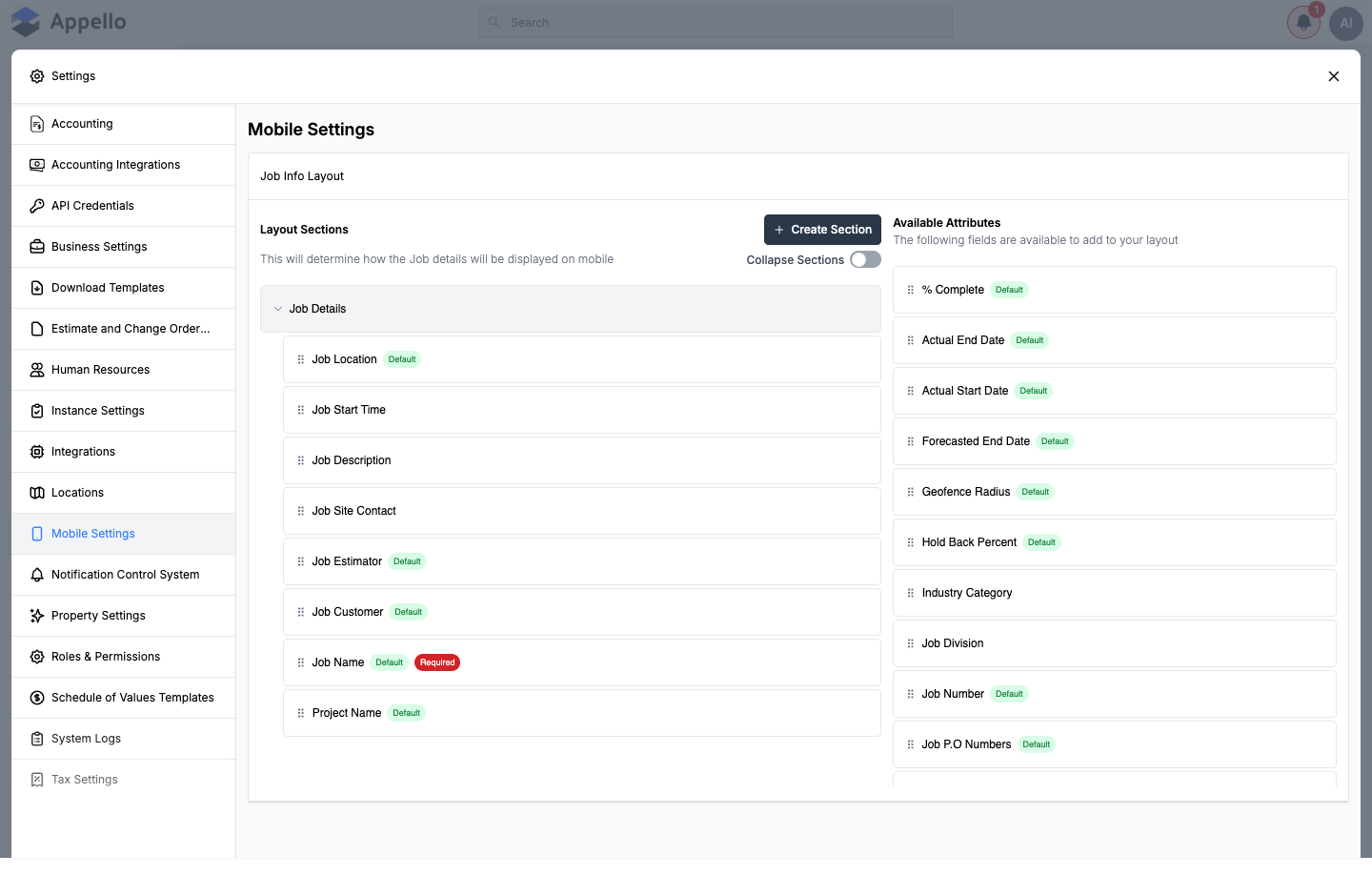The width and height of the screenshot is (1372, 875).
Task: Grab the drag handle for Job Location
Action: (x=301, y=359)
